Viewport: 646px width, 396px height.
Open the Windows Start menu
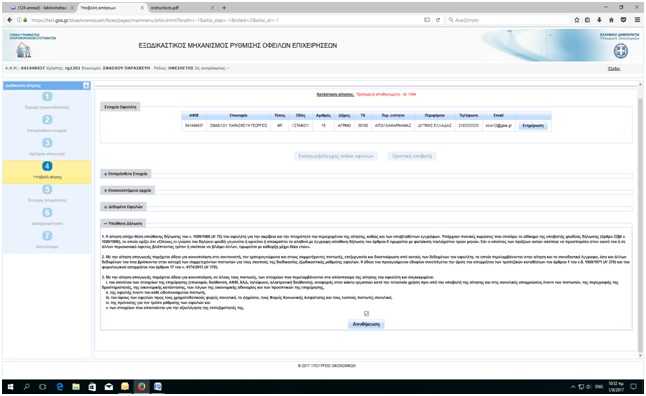coord(10,387)
